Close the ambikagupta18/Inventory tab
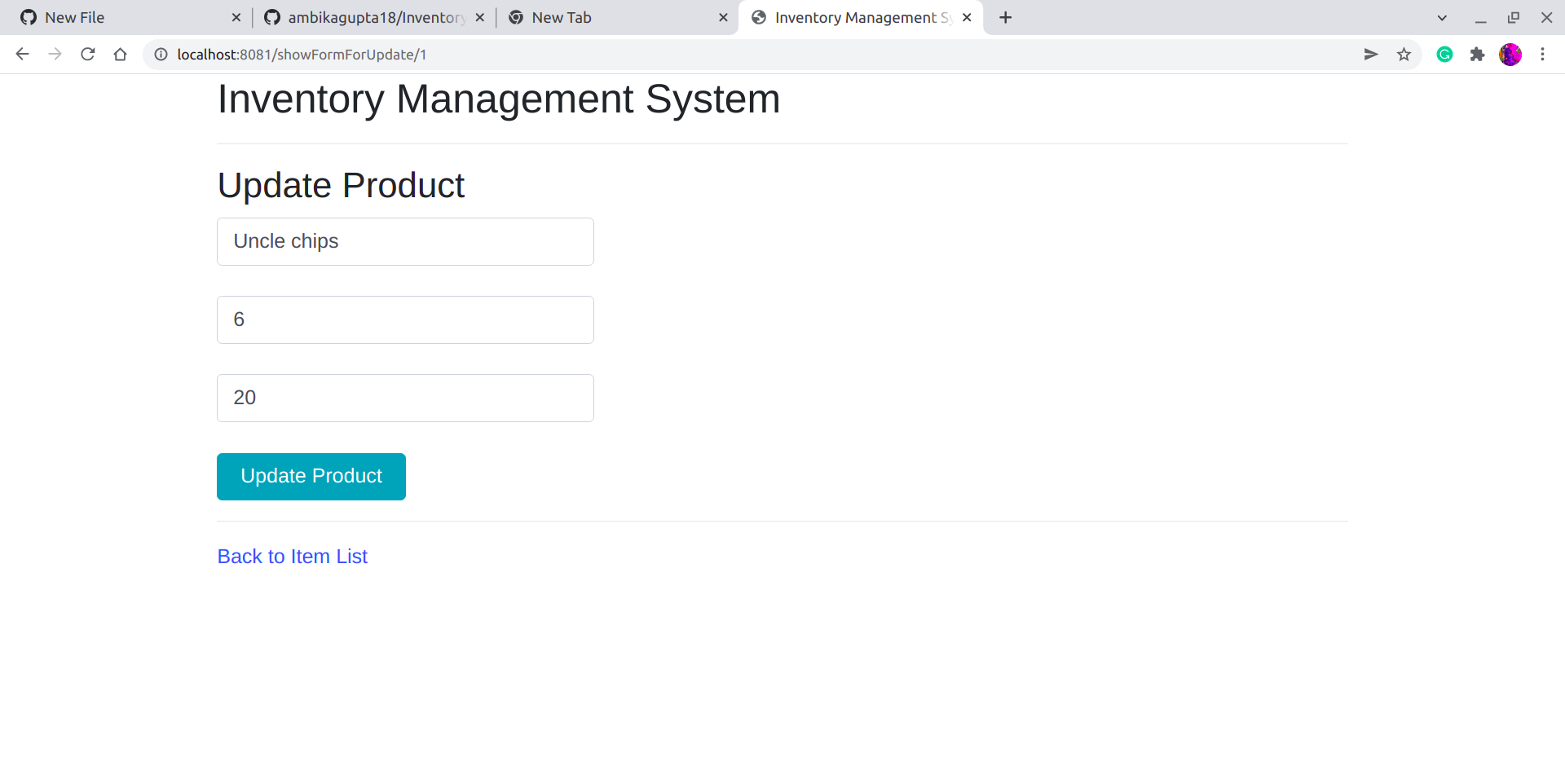This screenshot has width=1565, height=784. coord(479,17)
